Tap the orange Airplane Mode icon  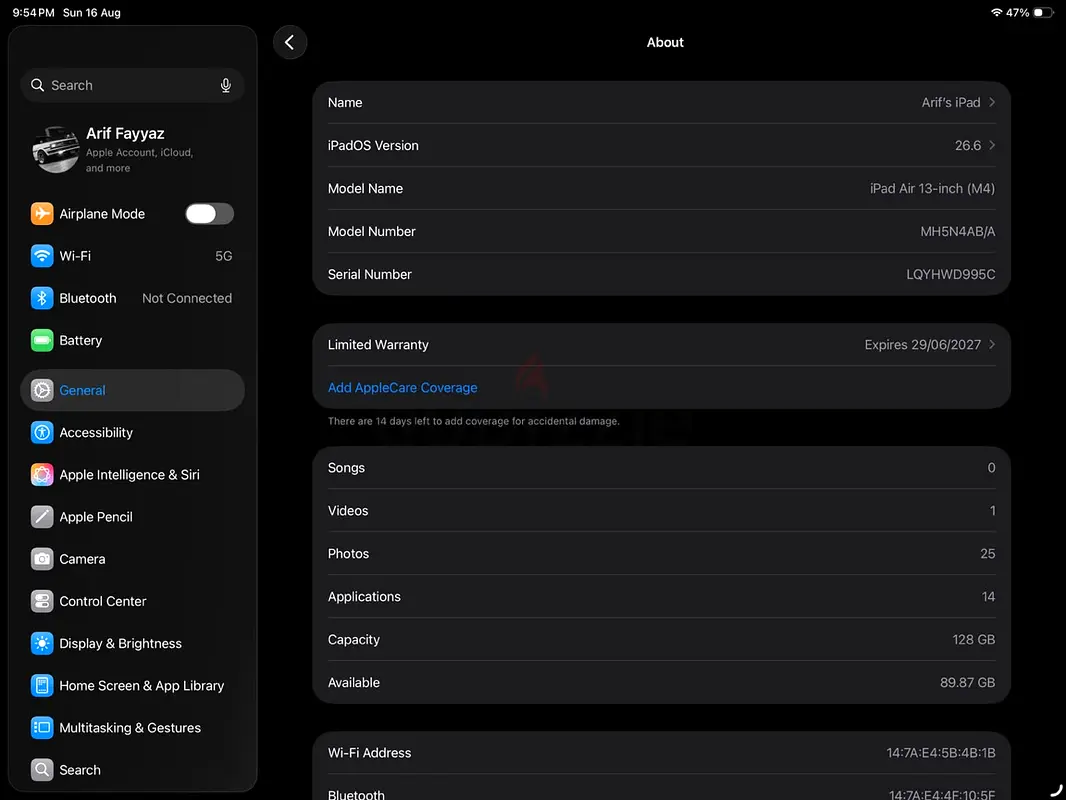coord(42,213)
